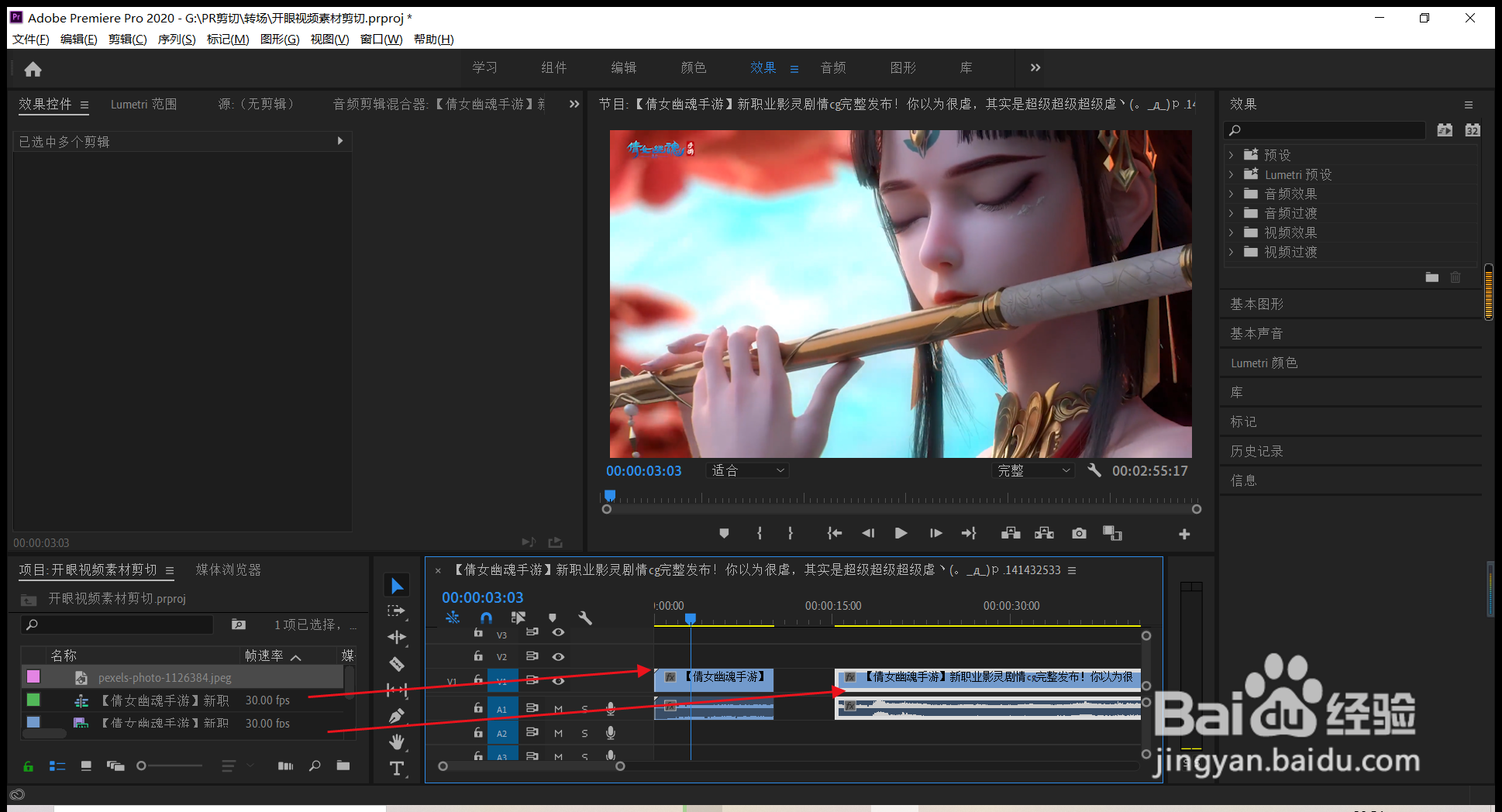
Task: Add marker in the timeline panel
Action: tap(553, 618)
